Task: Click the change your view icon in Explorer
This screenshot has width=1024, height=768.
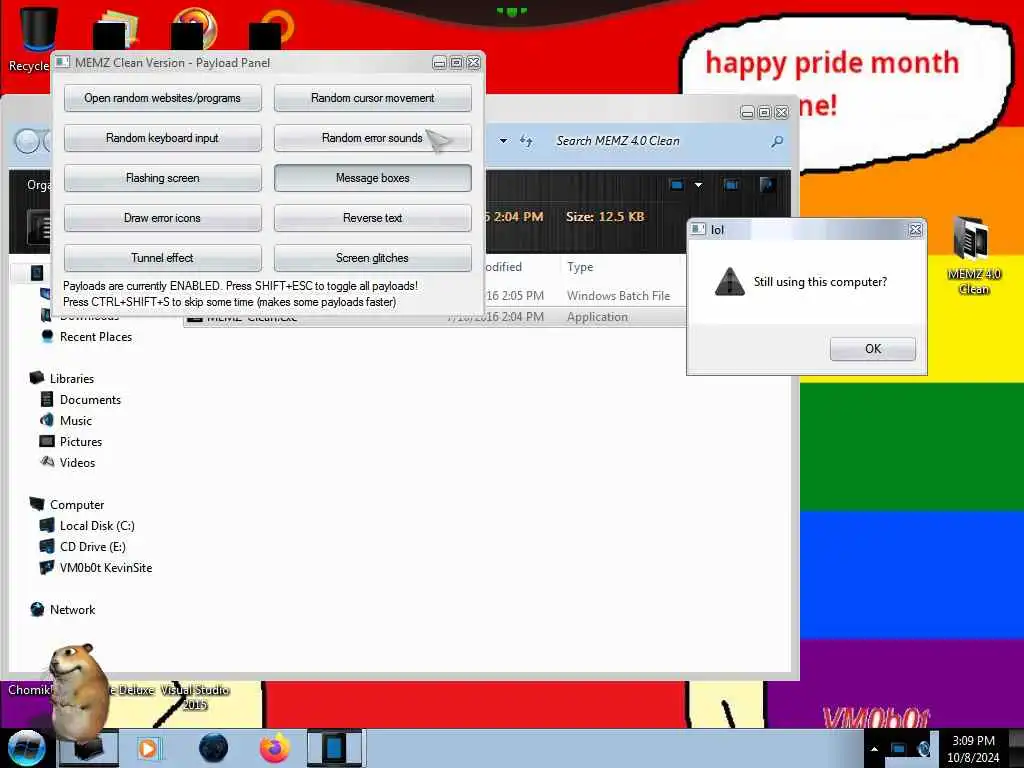Action: pyautogui.click(x=677, y=185)
